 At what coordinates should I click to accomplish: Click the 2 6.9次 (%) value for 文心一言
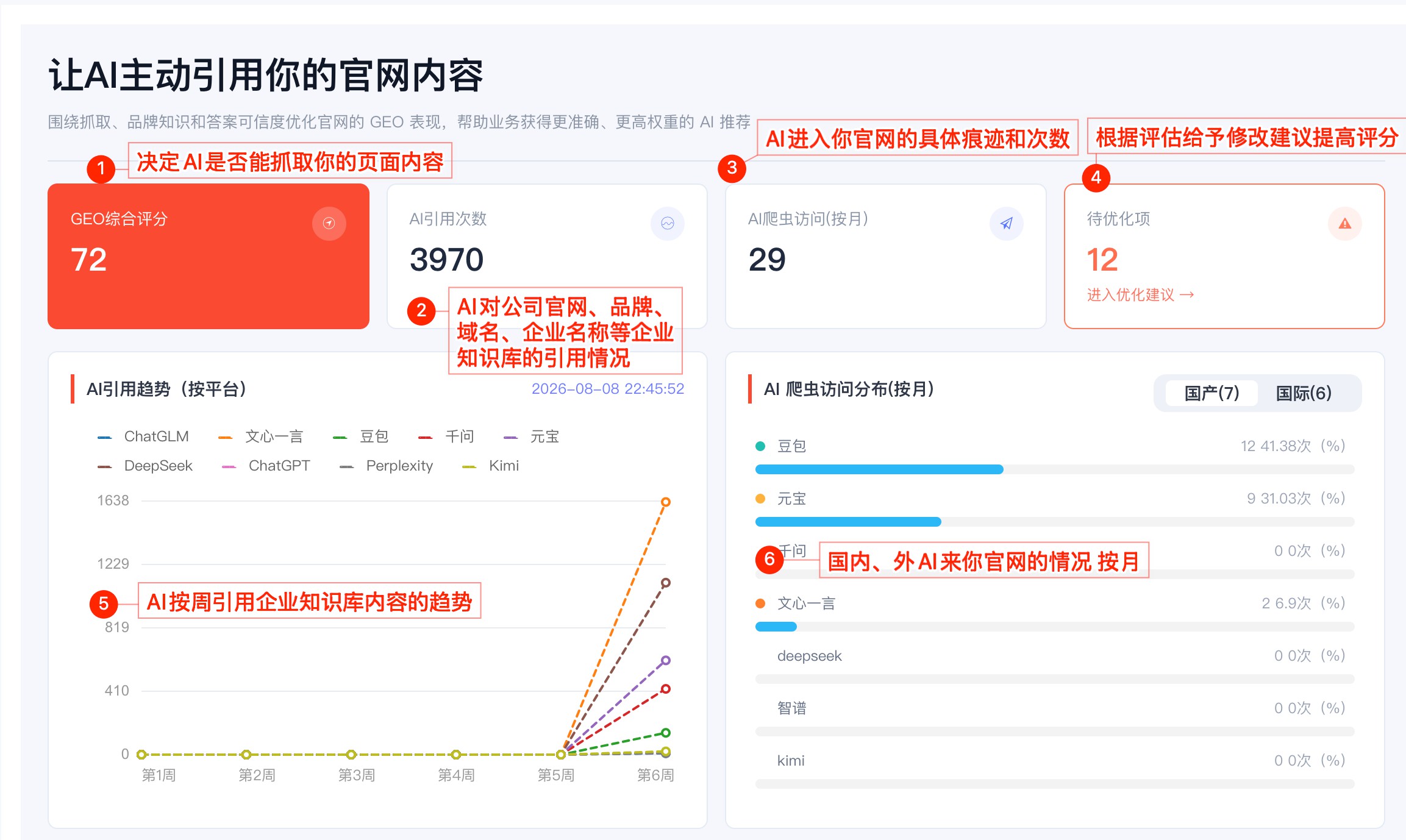click(1304, 603)
